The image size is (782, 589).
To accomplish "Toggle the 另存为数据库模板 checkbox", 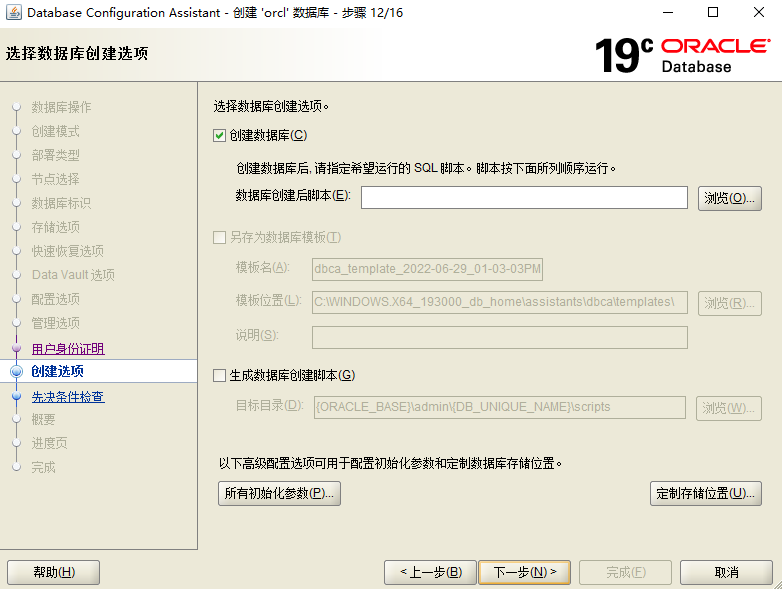I will [x=220, y=237].
